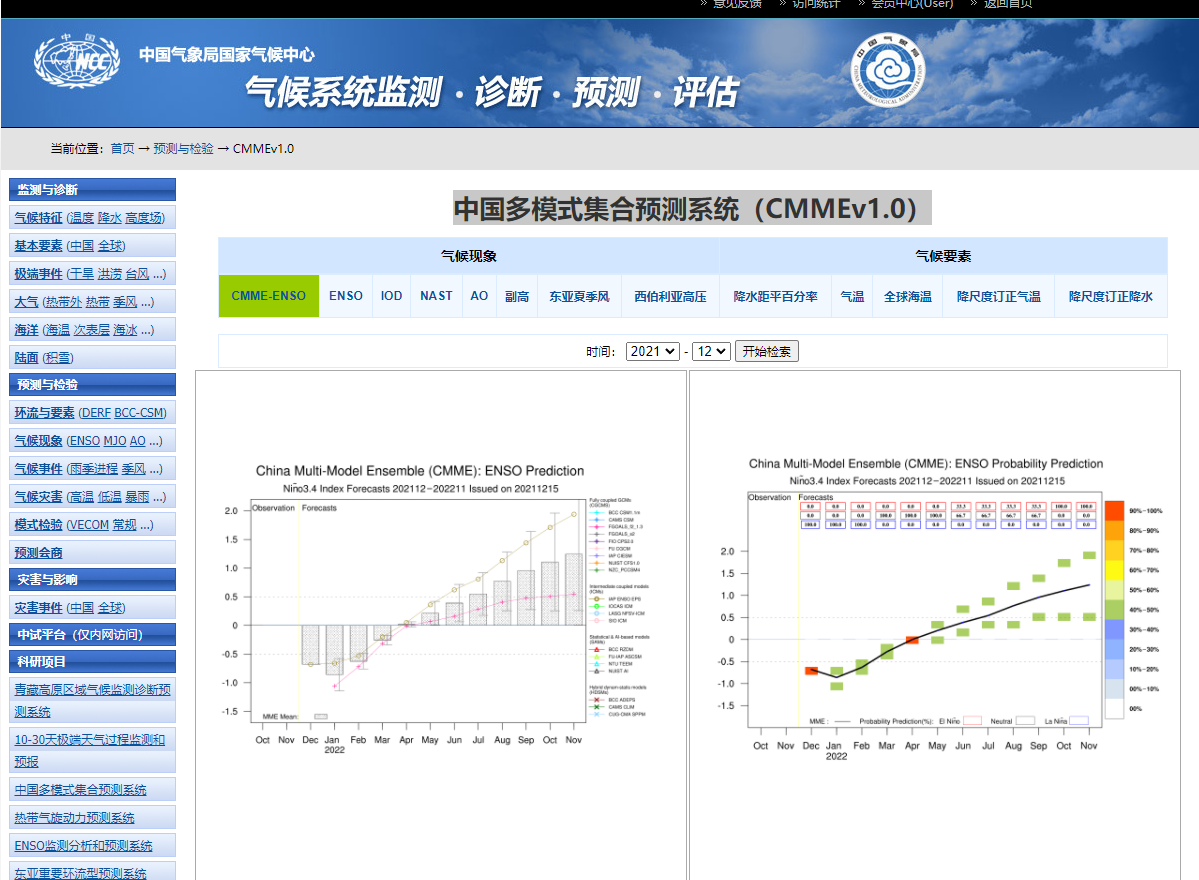
Task: Open the NAST tab
Action: pos(436,296)
